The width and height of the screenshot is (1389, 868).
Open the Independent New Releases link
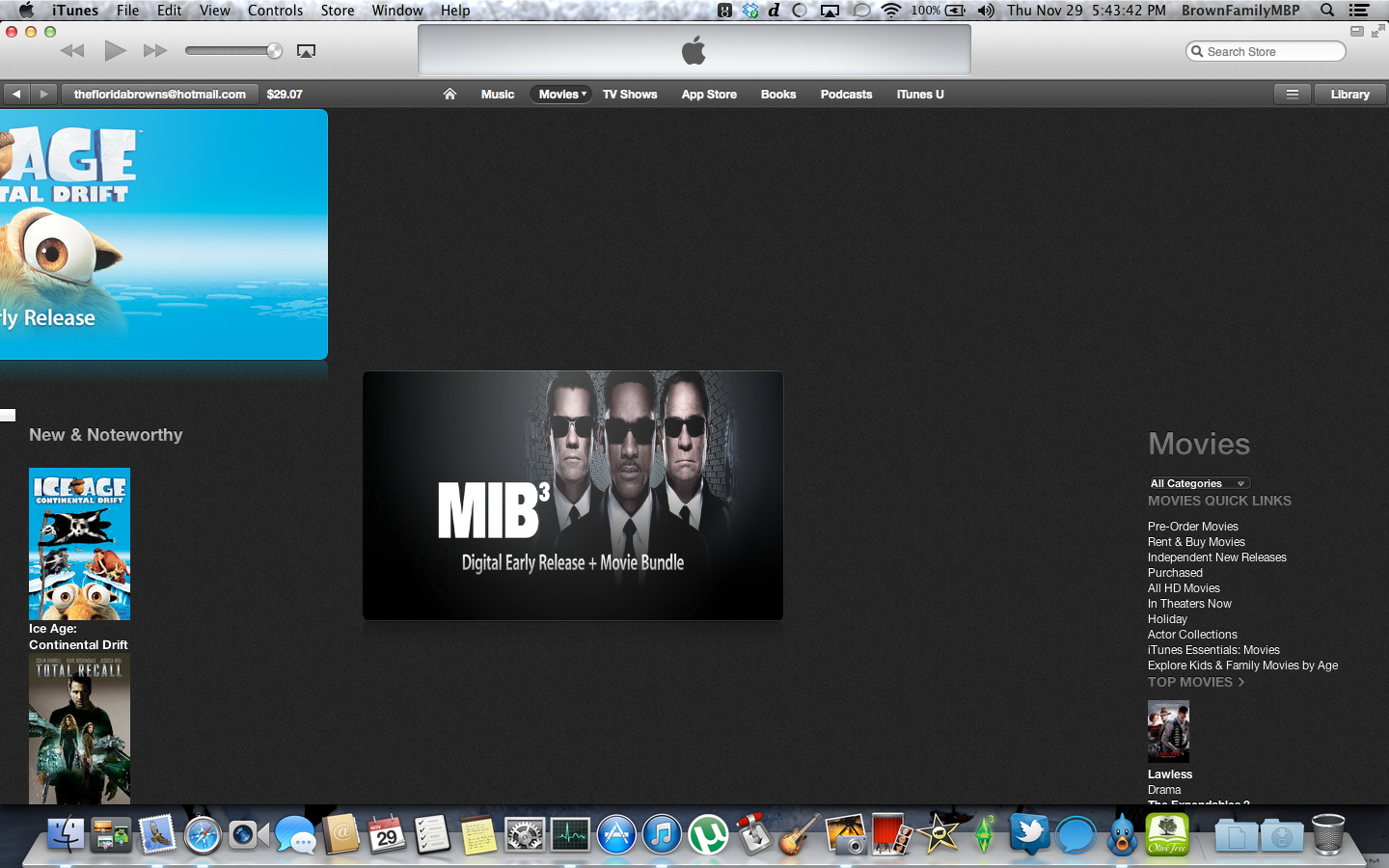pyautogui.click(x=1217, y=557)
